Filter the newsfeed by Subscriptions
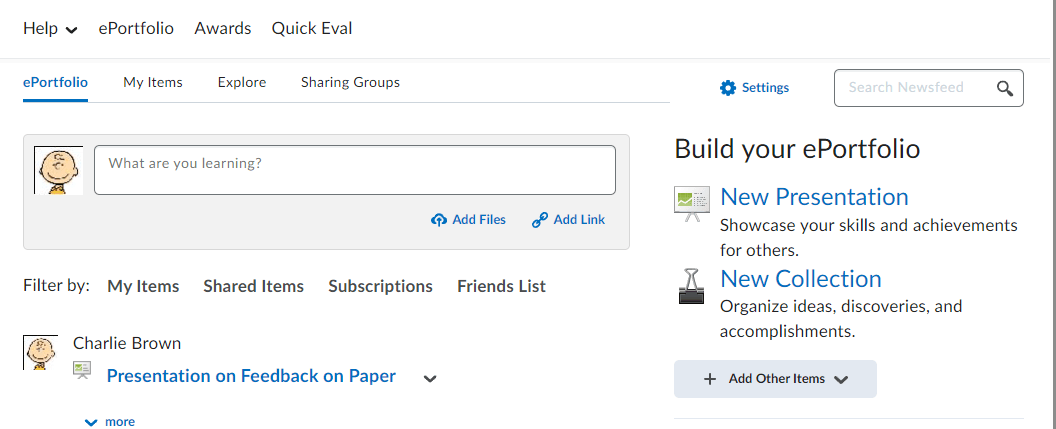The width and height of the screenshot is (1056, 429). click(x=380, y=286)
